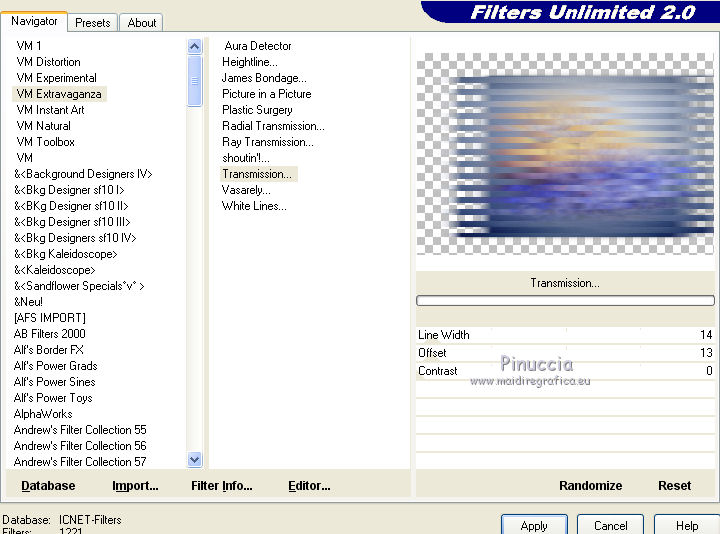The image size is (720, 534).
Task: Choose Vasarely... filter
Action: (x=246, y=190)
